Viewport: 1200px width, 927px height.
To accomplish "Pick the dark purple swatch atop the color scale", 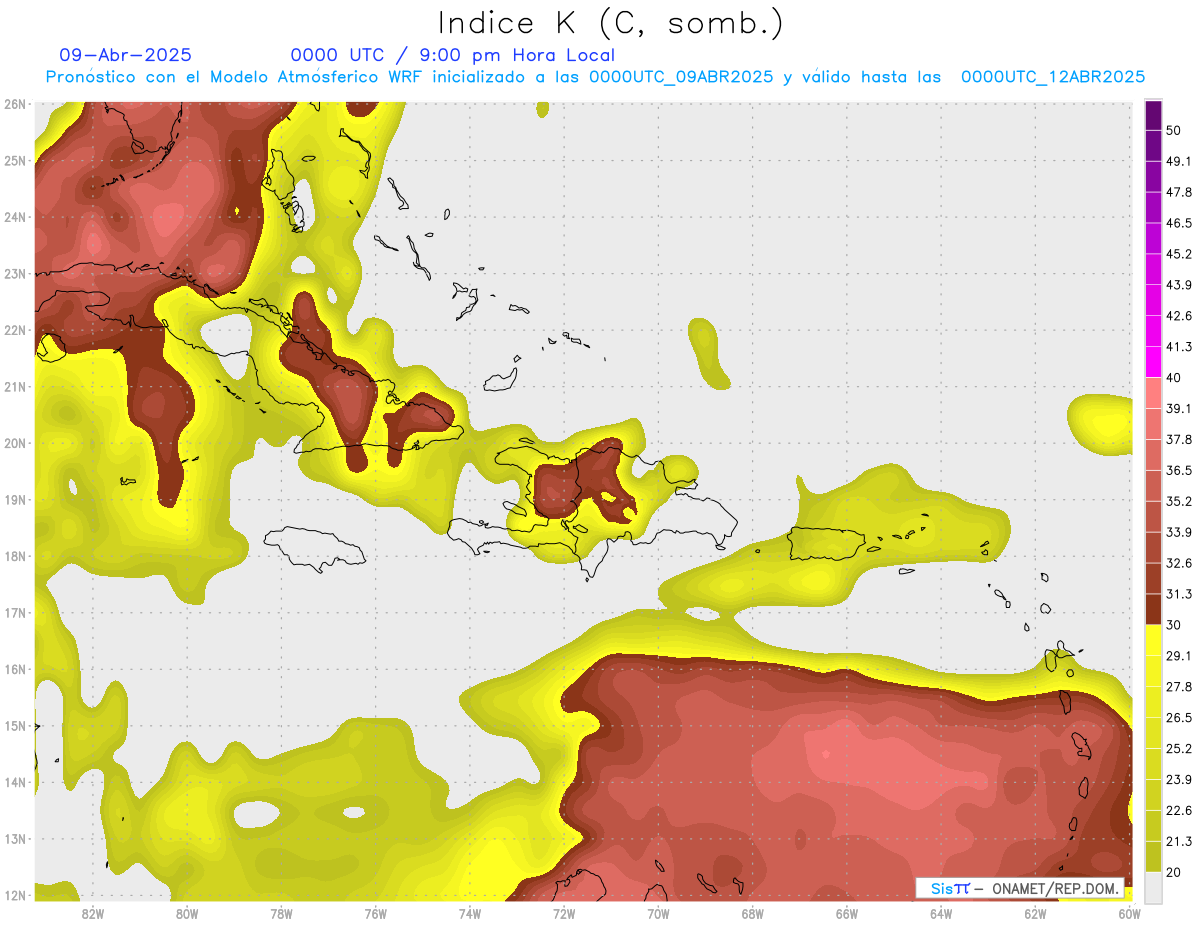I will point(1153,115).
